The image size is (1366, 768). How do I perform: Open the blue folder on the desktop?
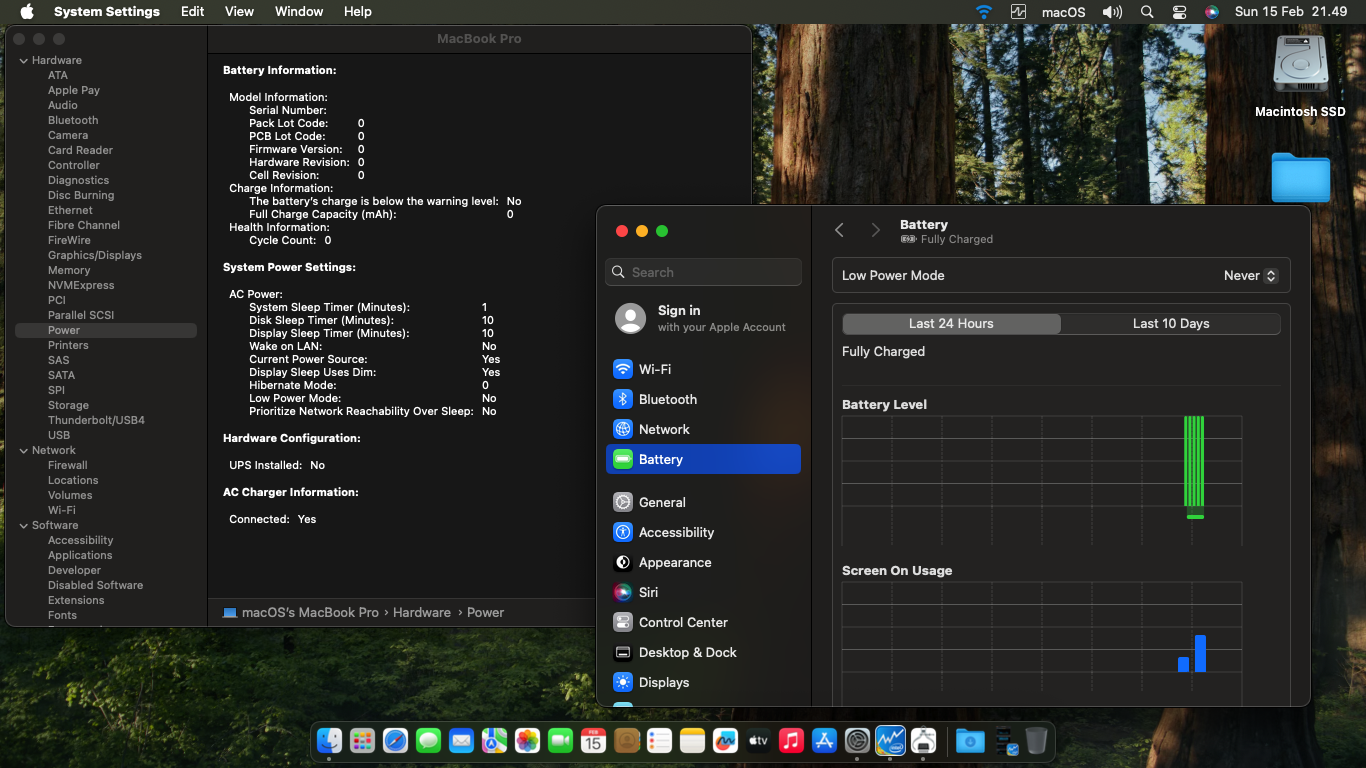[1300, 178]
